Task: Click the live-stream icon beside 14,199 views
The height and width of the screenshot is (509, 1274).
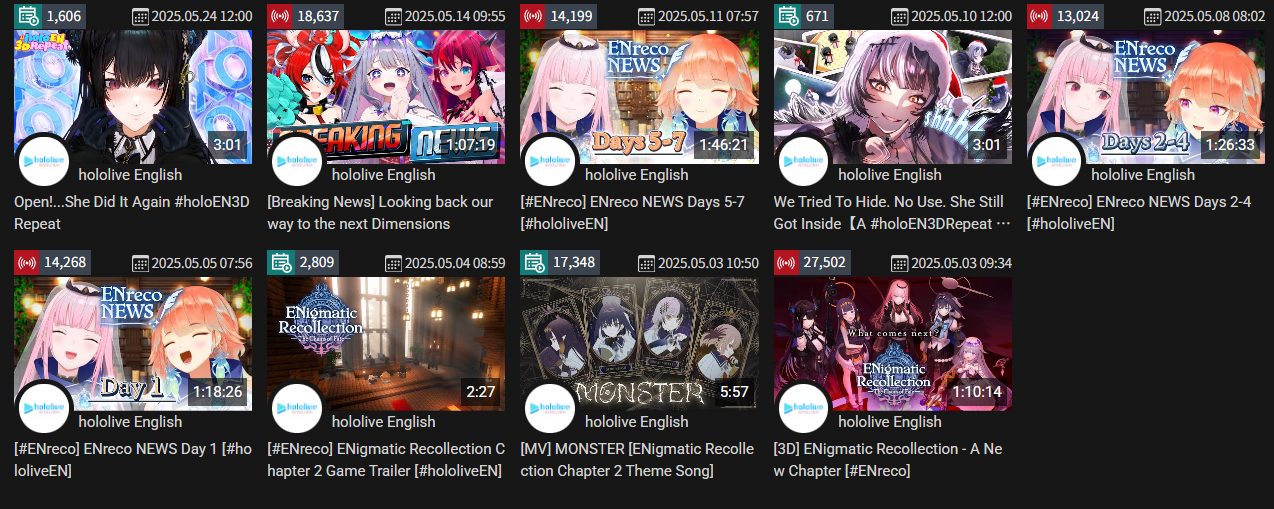Action: coord(534,16)
